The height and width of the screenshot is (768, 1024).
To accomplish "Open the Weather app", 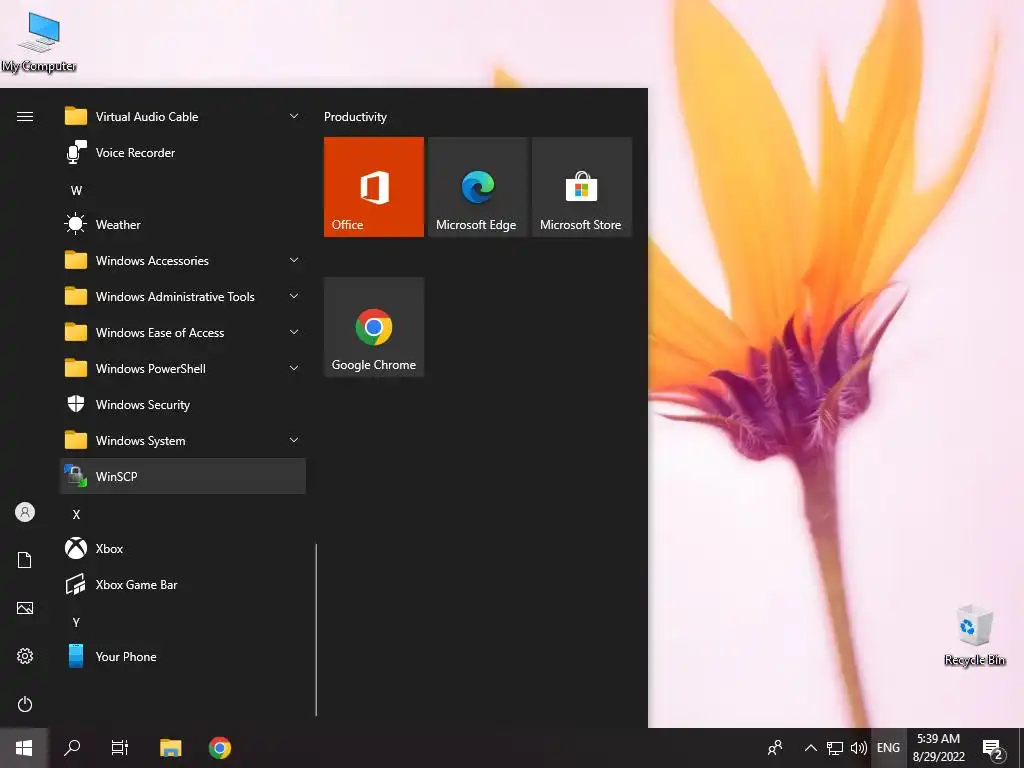I will (183, 225).
